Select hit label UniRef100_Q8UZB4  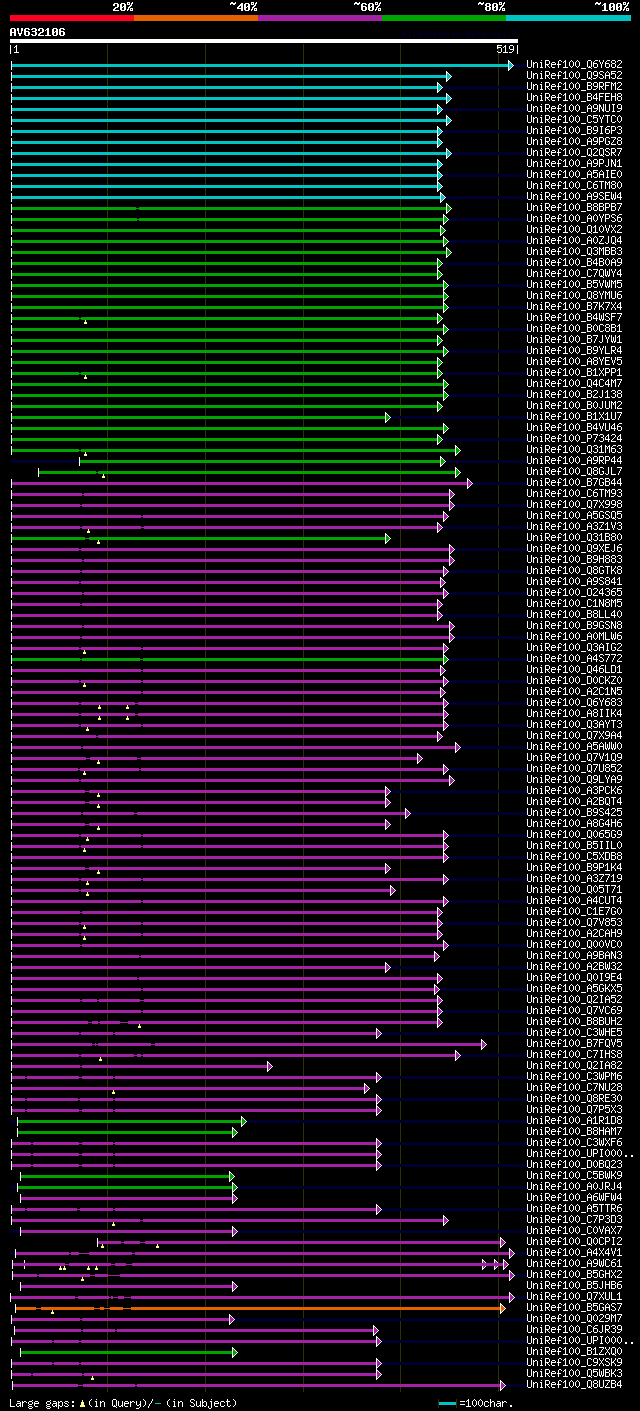coord(574,1385)
